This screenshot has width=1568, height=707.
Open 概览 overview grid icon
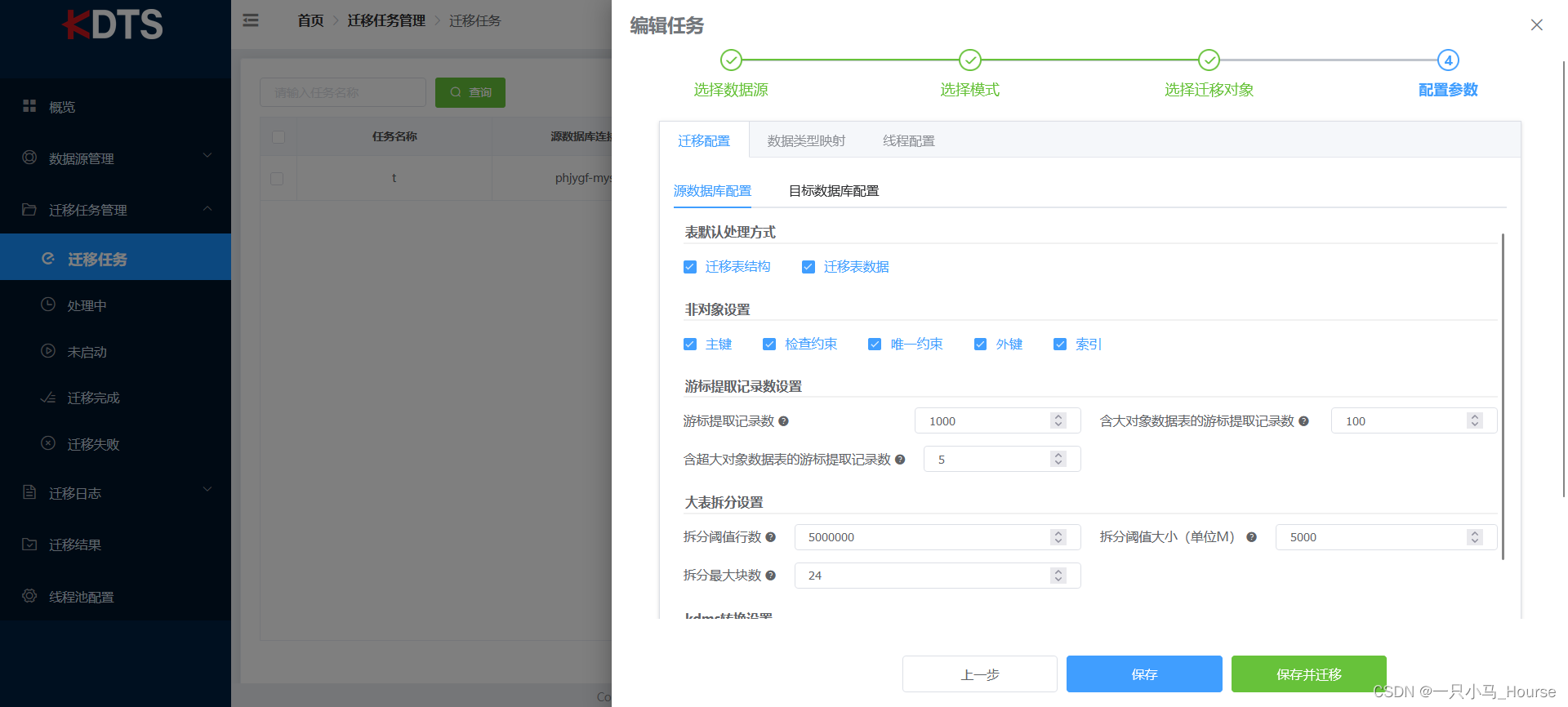[29, 106]
